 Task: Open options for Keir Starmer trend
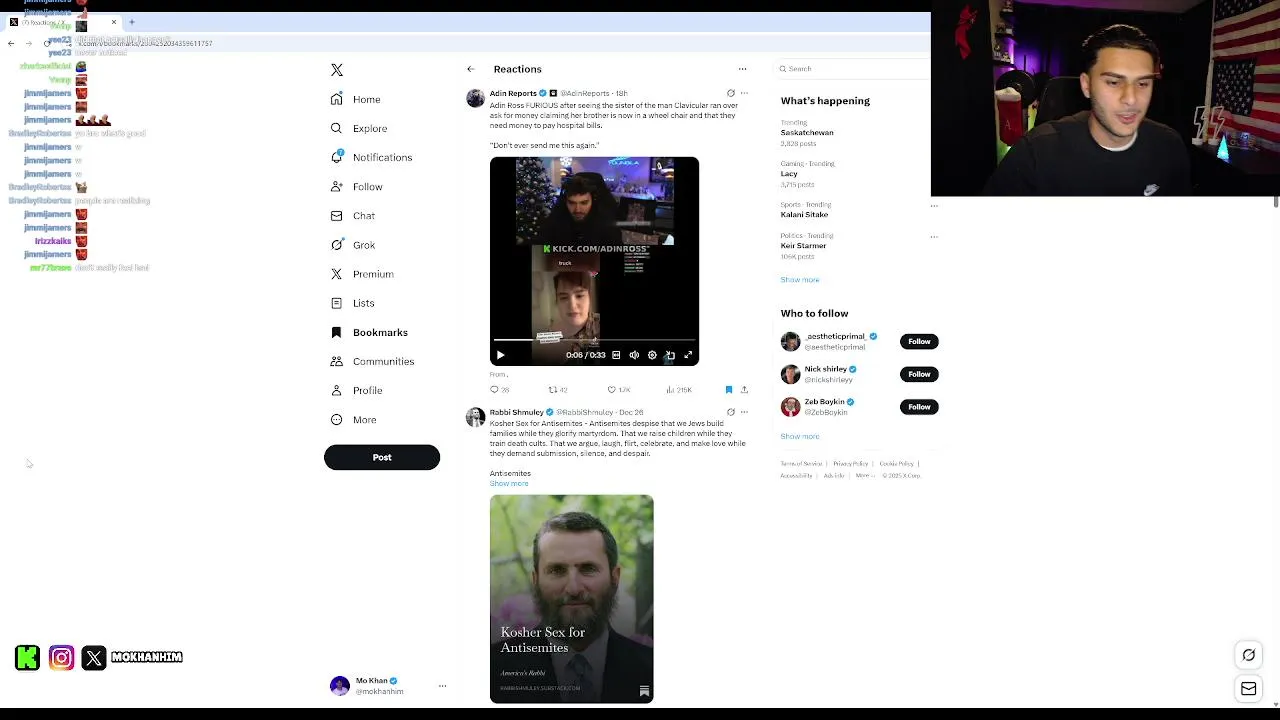(934, 237)
